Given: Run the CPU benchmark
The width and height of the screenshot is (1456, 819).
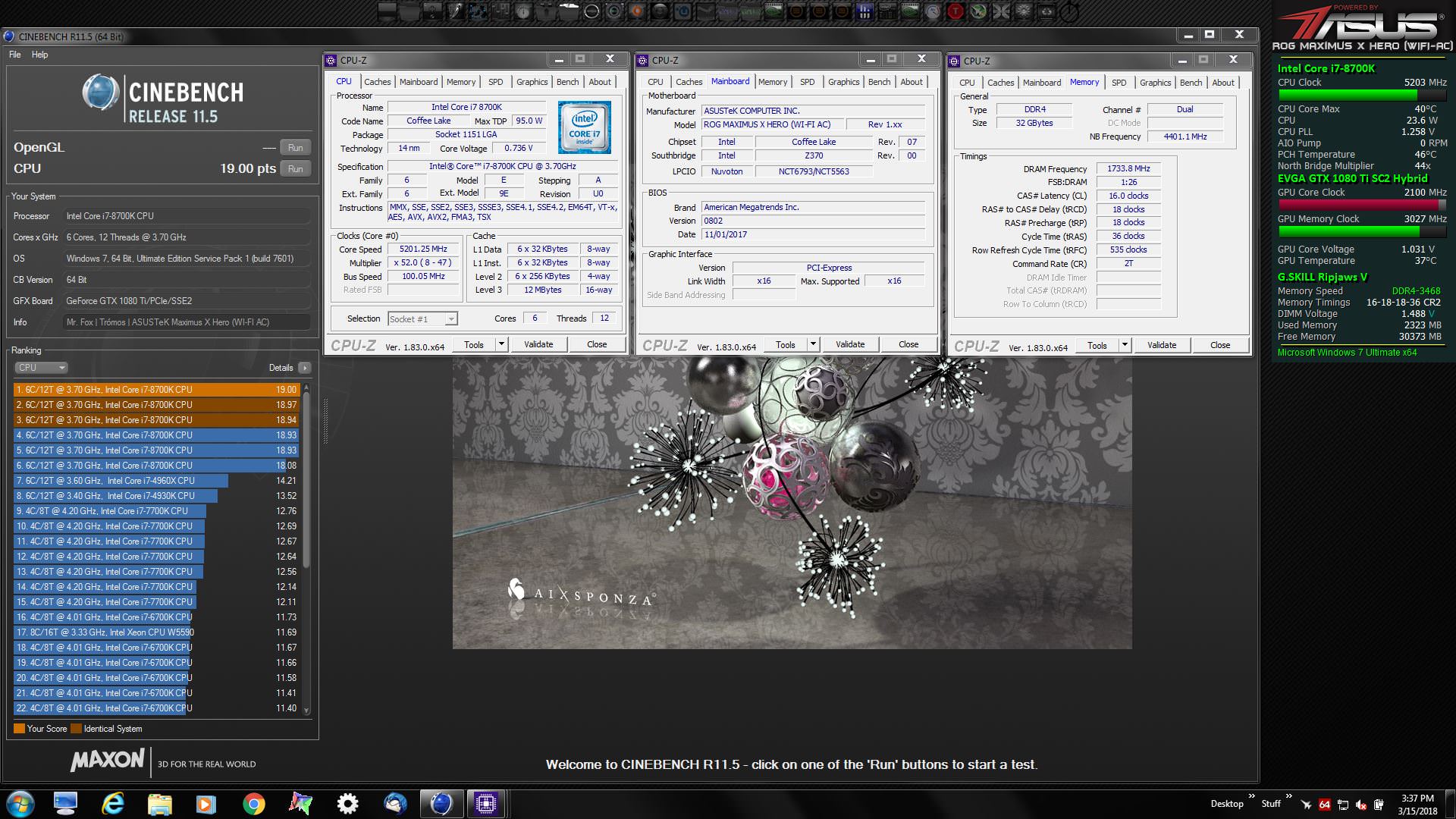Looking at the screenshot, I should pos(296,169).
